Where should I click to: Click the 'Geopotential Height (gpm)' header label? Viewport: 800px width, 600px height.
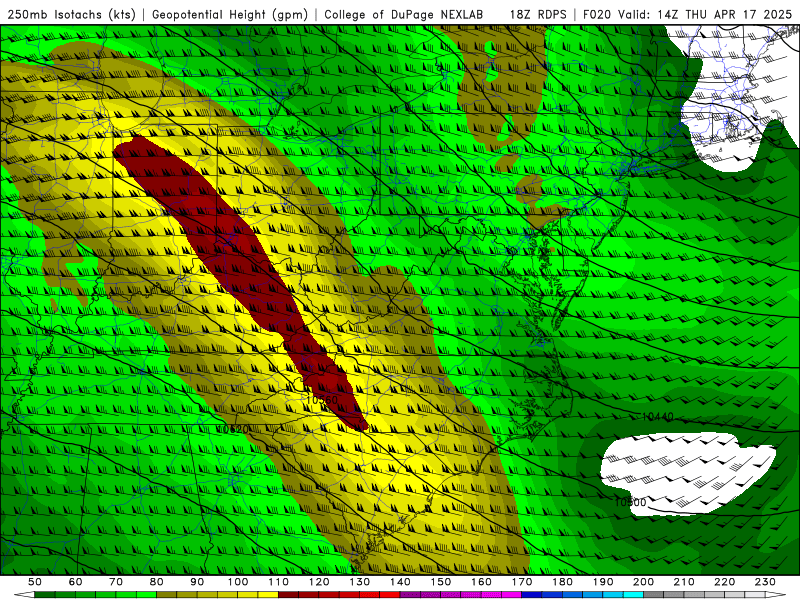[x=230, y=14]
